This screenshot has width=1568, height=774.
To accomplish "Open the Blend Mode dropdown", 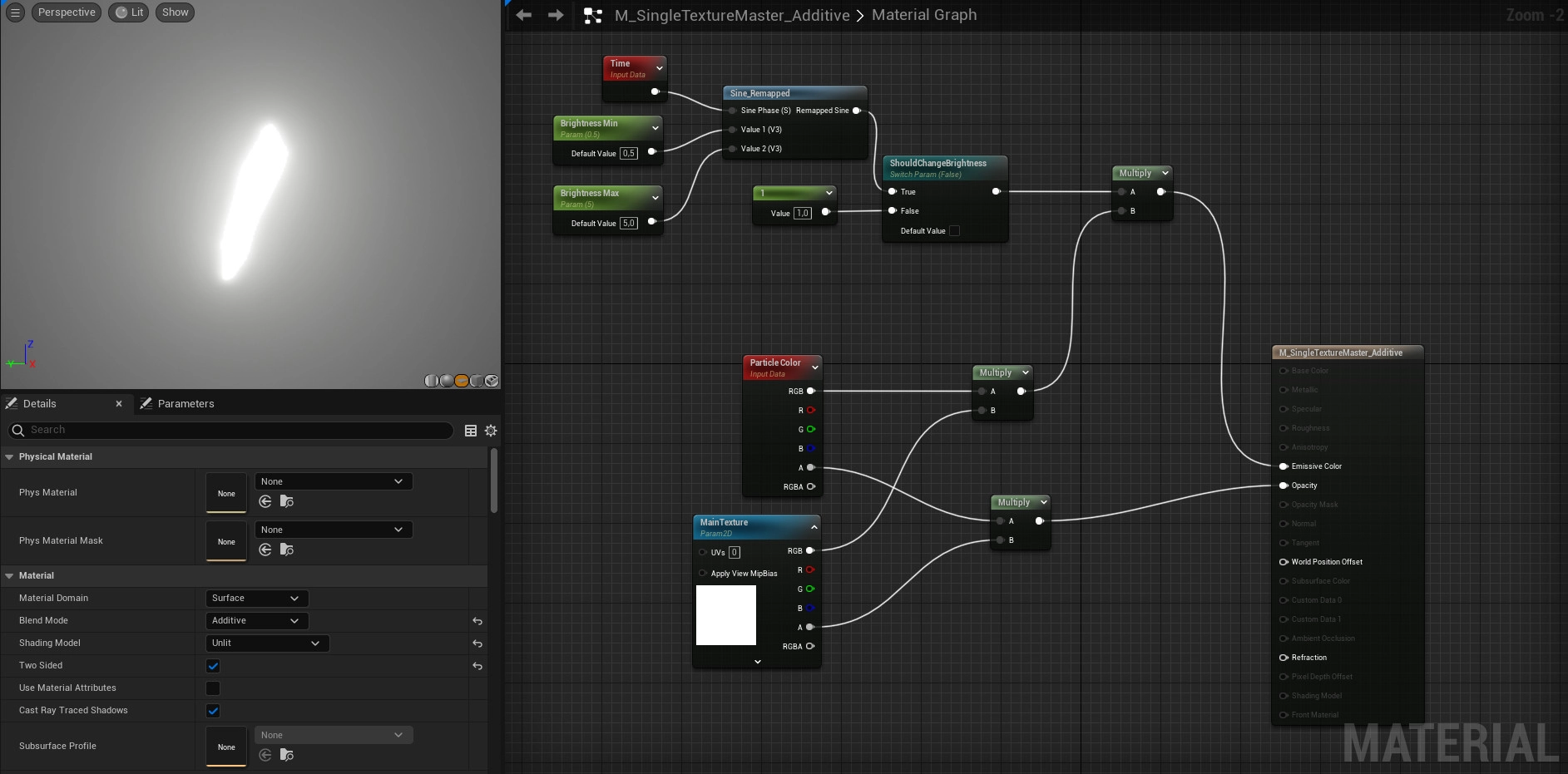I will (x=256, y=621).
